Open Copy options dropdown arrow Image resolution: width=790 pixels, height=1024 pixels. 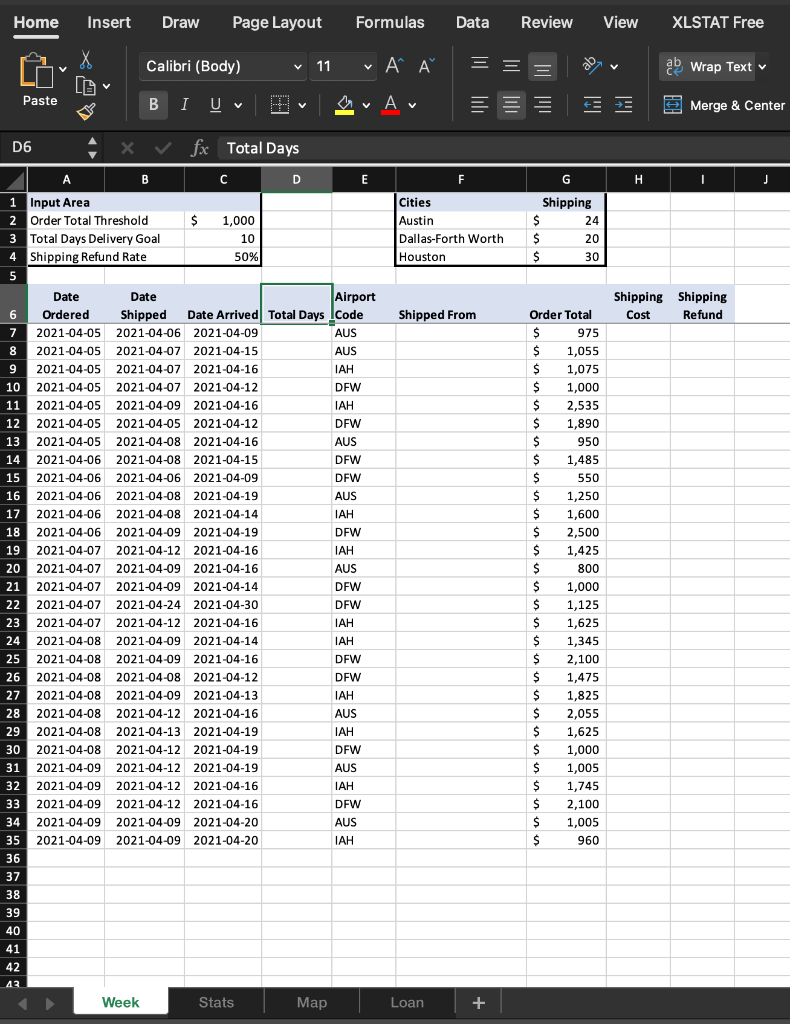pos(106,86)
